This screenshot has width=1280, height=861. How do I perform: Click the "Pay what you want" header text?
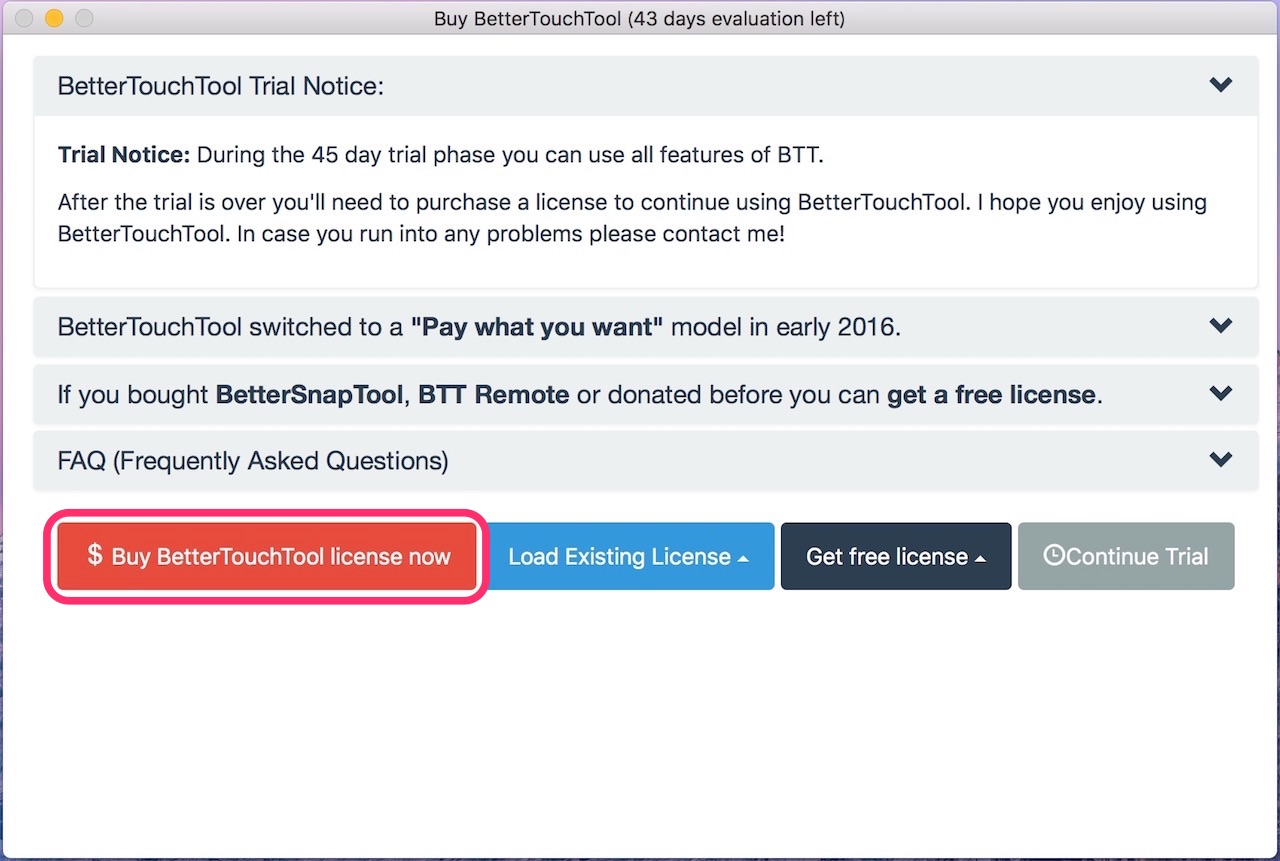(479, 327)
